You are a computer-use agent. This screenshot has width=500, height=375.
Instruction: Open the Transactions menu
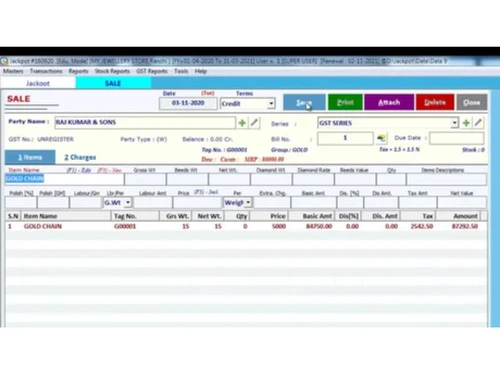pyautogui.click(x=46, y=71)
